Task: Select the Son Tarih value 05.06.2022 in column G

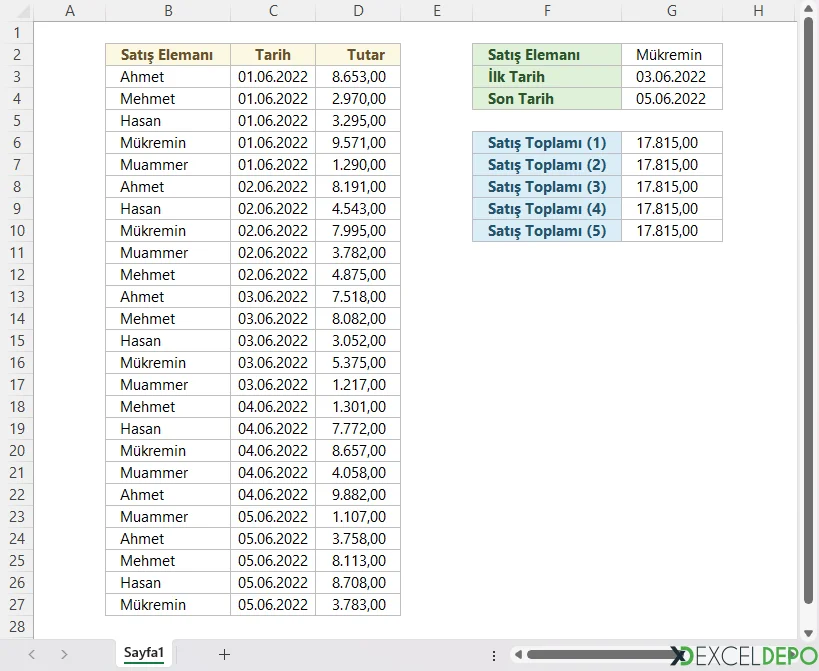Action: coord(671,99)
